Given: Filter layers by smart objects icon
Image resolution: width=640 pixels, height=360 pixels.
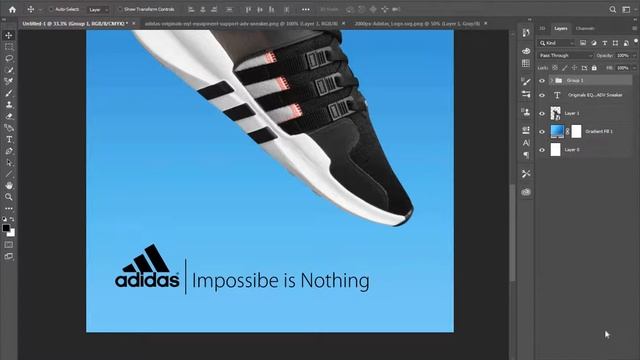Looking at the screenshot, I should (x=626, y=43).
